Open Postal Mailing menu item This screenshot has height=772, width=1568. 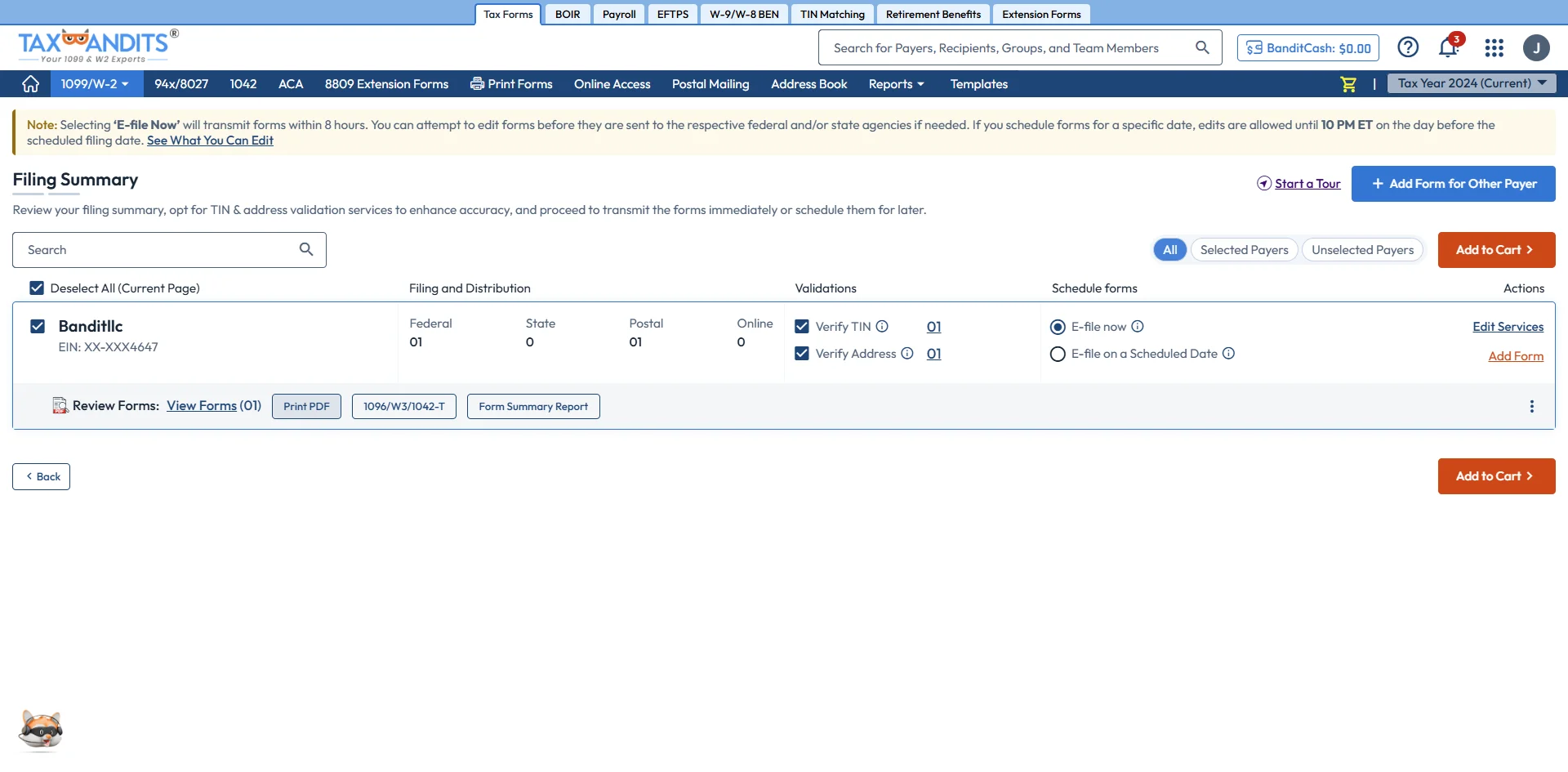tap(710, 84)
